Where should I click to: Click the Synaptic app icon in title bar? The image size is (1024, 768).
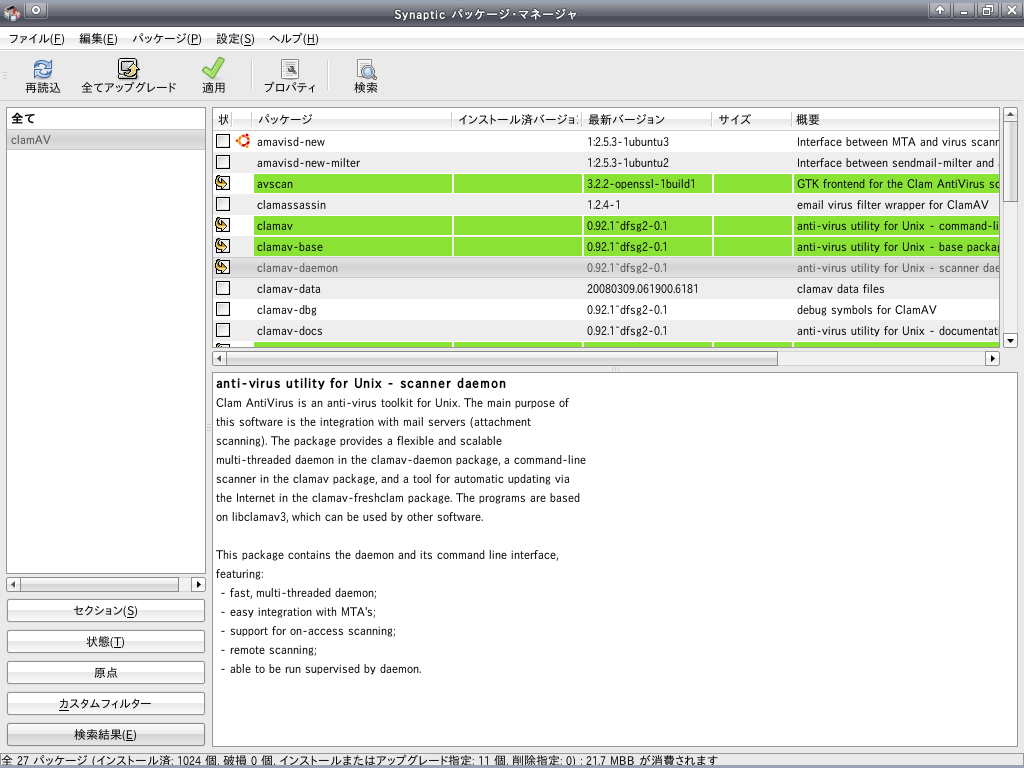click(x=12, y=11)
